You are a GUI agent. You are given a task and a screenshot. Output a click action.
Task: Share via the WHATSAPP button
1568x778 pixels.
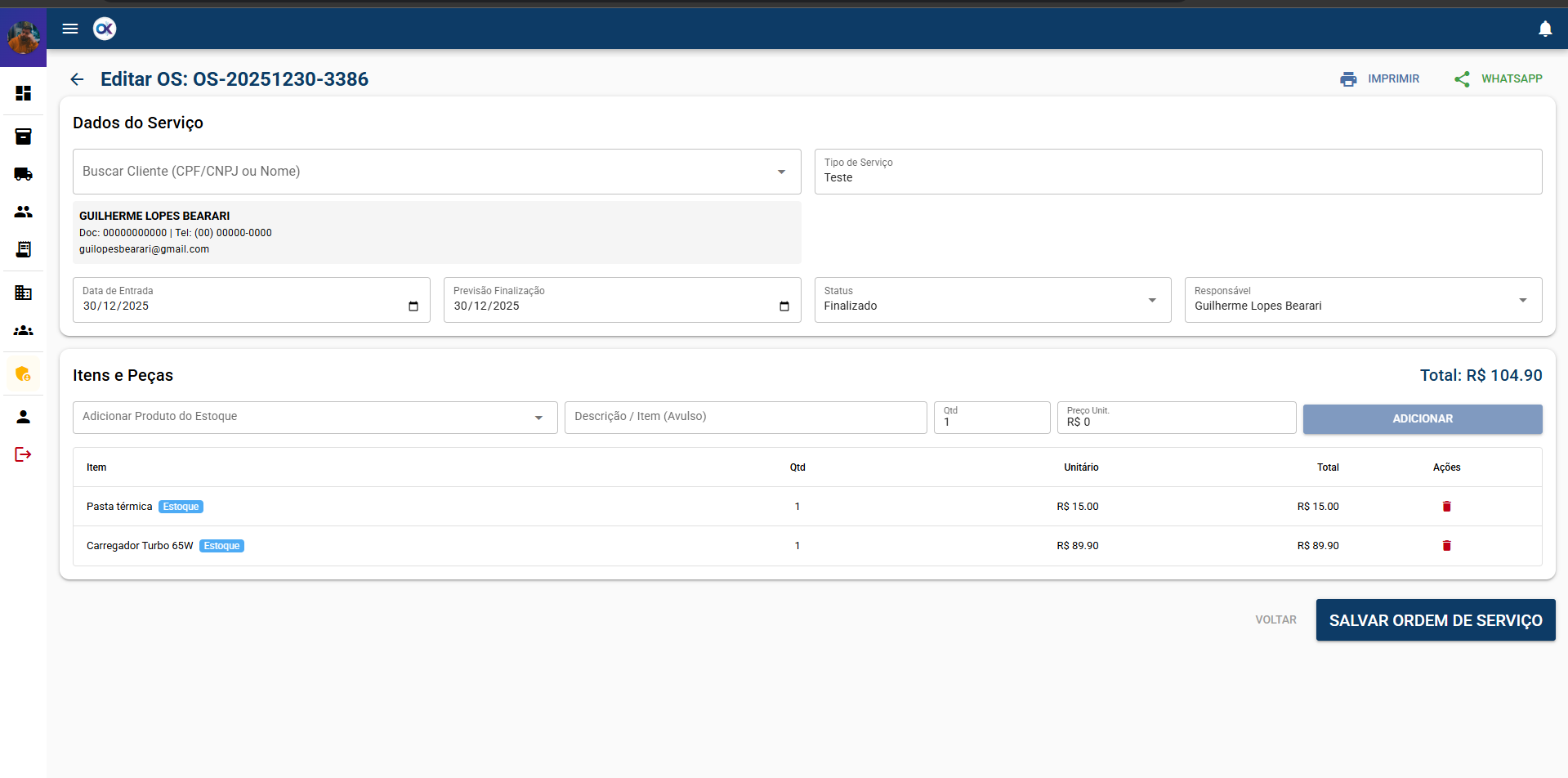pyautogui.click(x=1499, y=79)
